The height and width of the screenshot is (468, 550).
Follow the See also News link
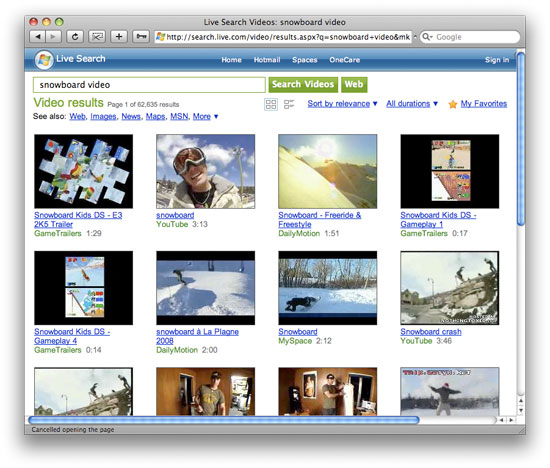pos(131,116)
